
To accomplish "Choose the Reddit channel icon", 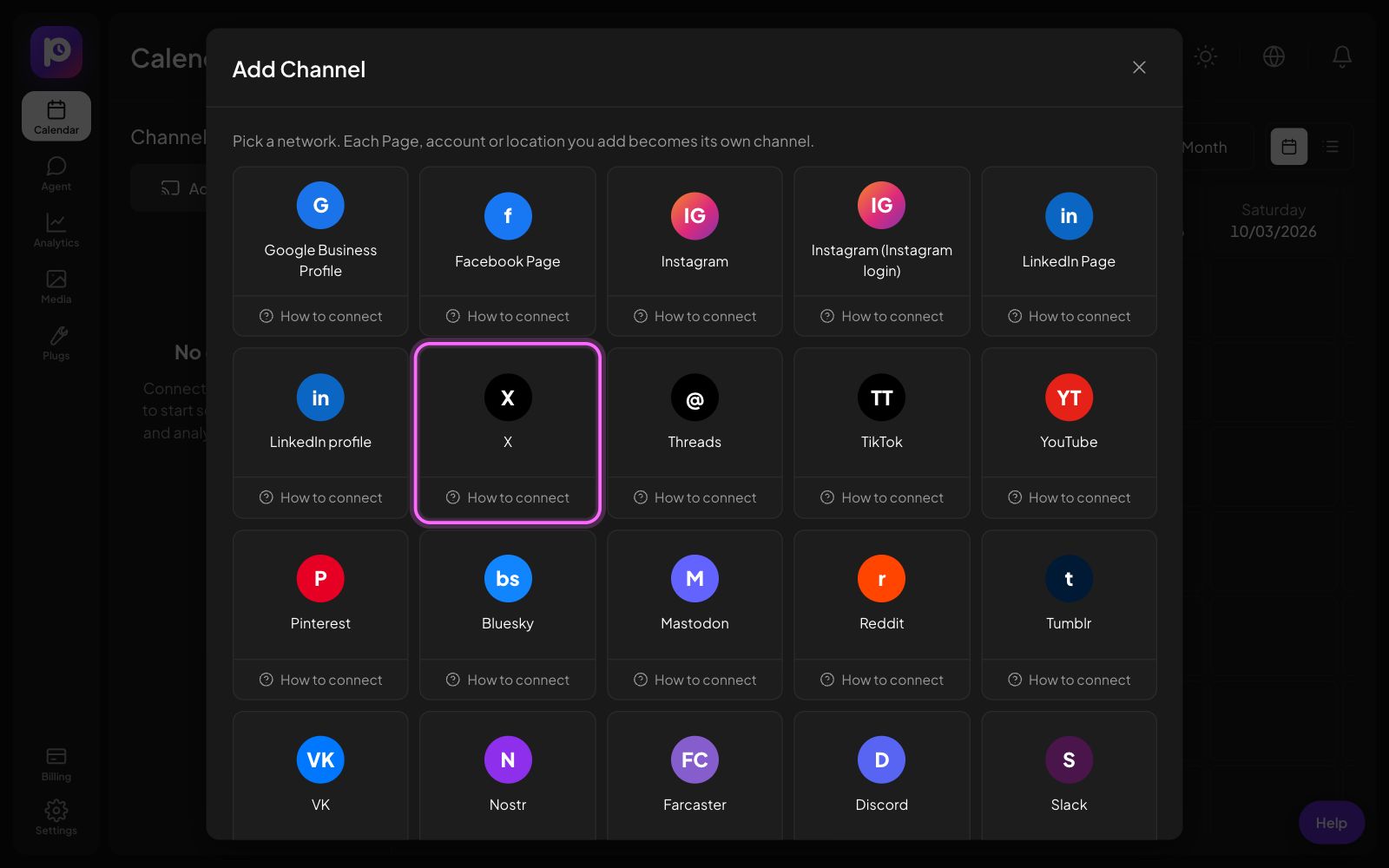I will tap(882, 579).
